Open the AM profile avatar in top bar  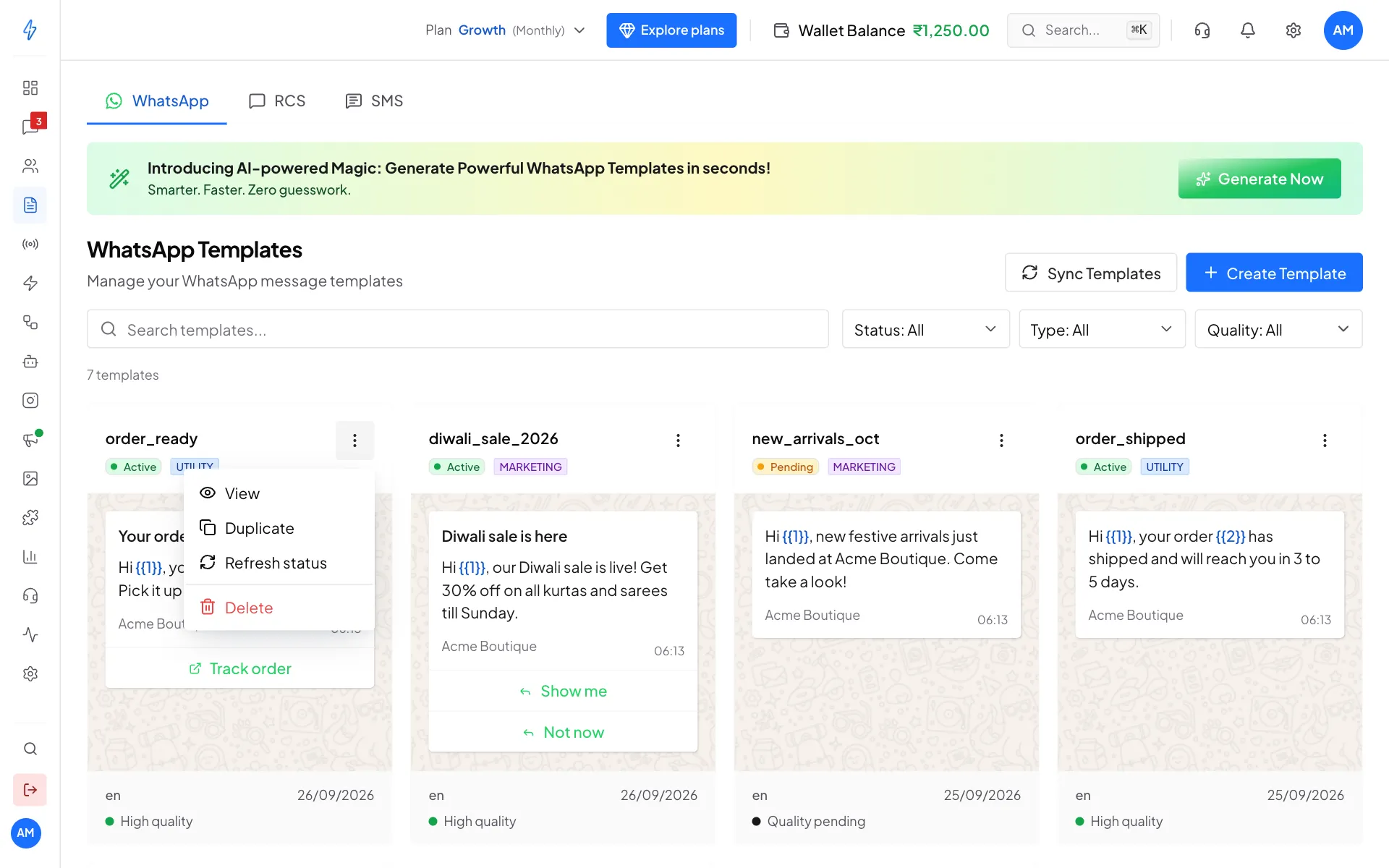tap(1343, 30)
